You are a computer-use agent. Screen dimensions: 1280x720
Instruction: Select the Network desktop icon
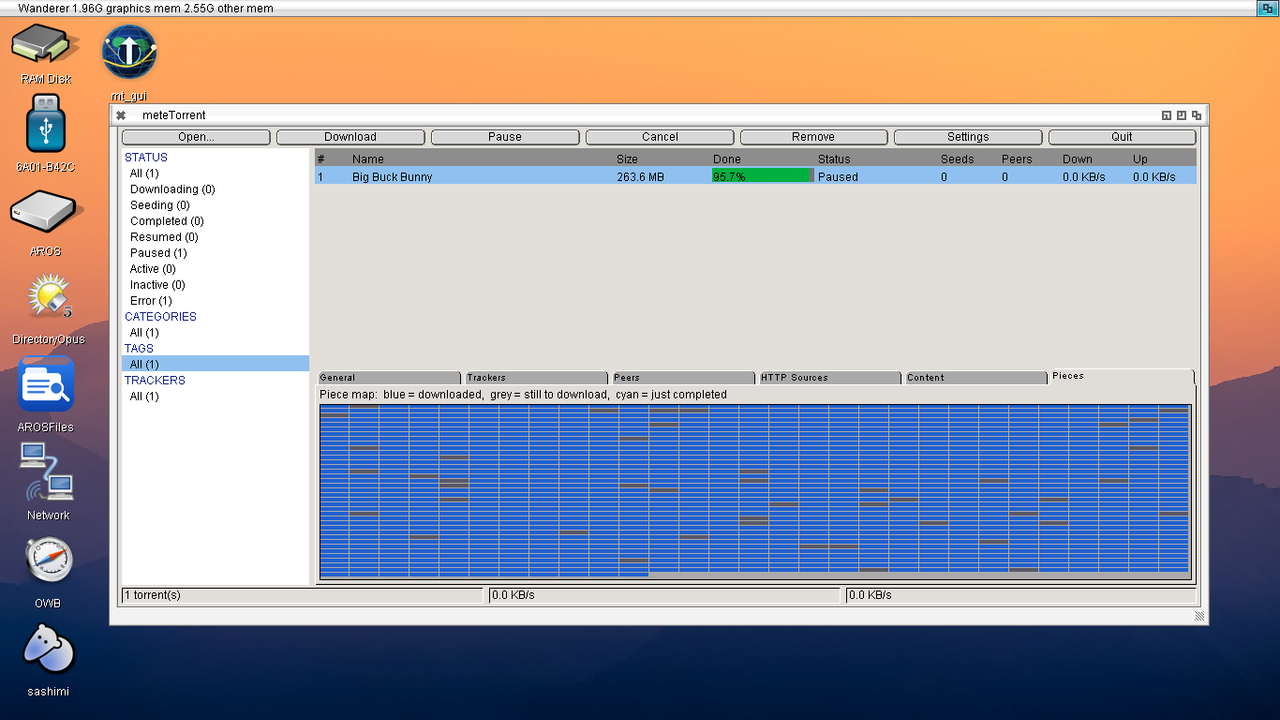48,472
